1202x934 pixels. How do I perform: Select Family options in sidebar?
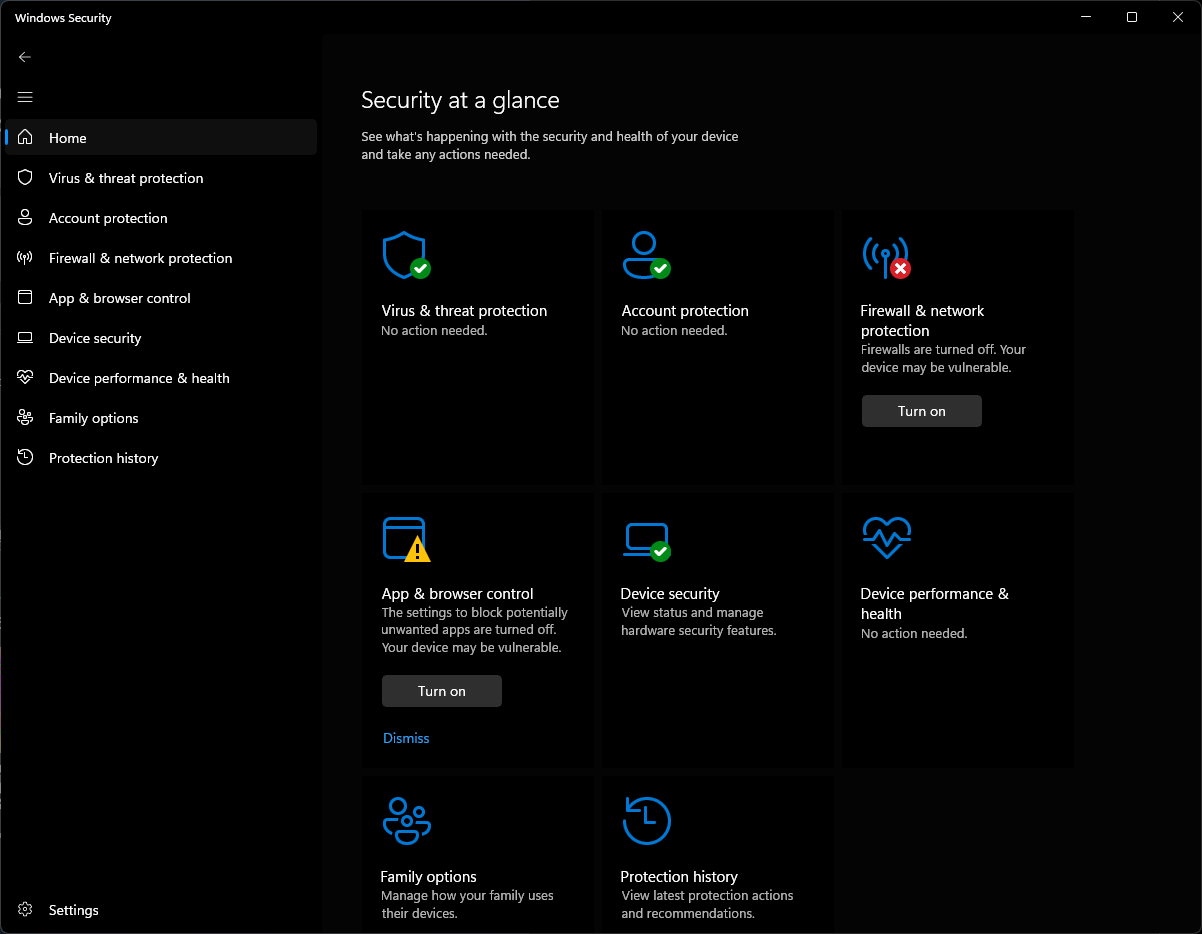tap(161, 418)
